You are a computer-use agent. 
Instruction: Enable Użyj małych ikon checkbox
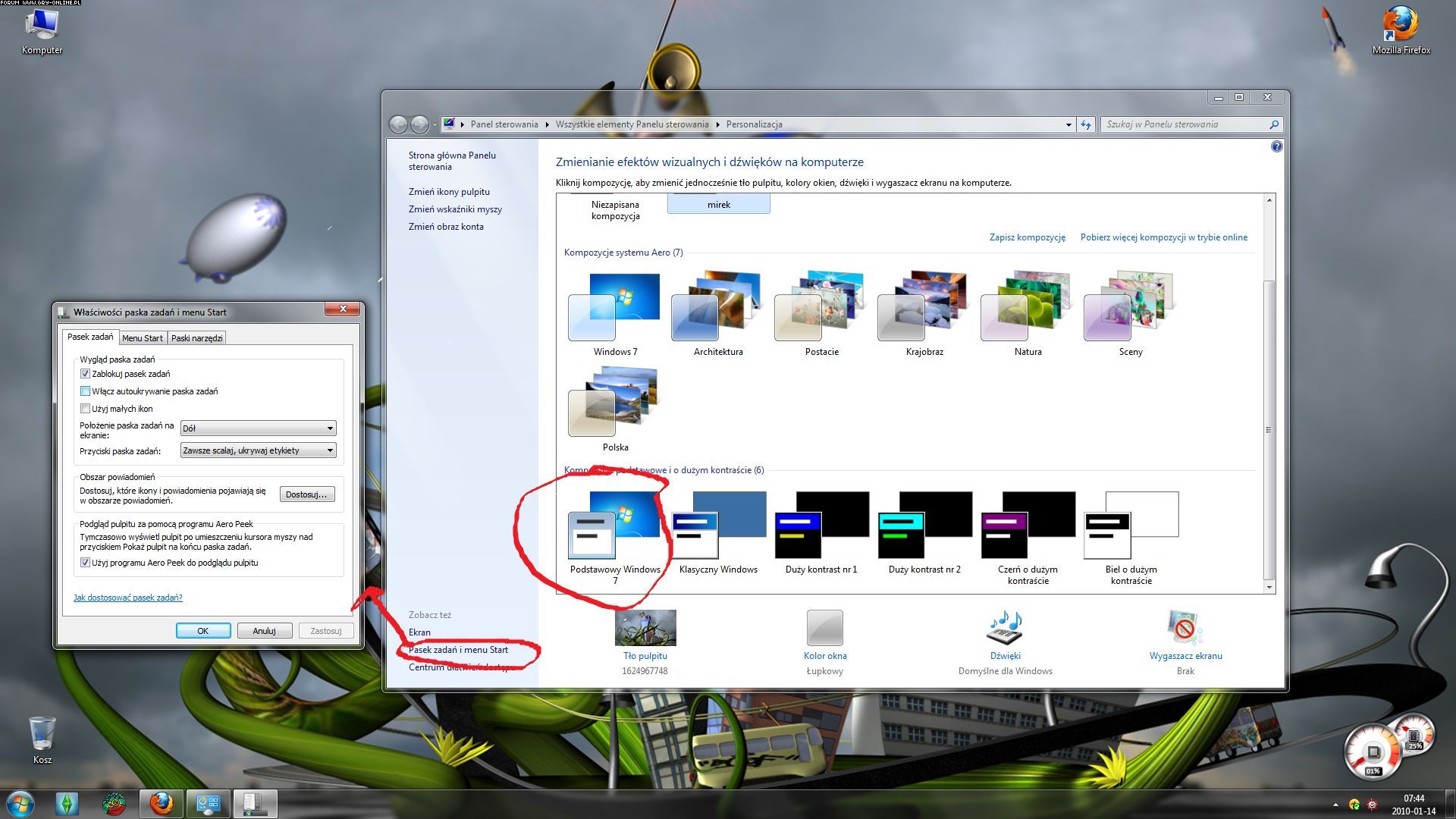[85, 409]
